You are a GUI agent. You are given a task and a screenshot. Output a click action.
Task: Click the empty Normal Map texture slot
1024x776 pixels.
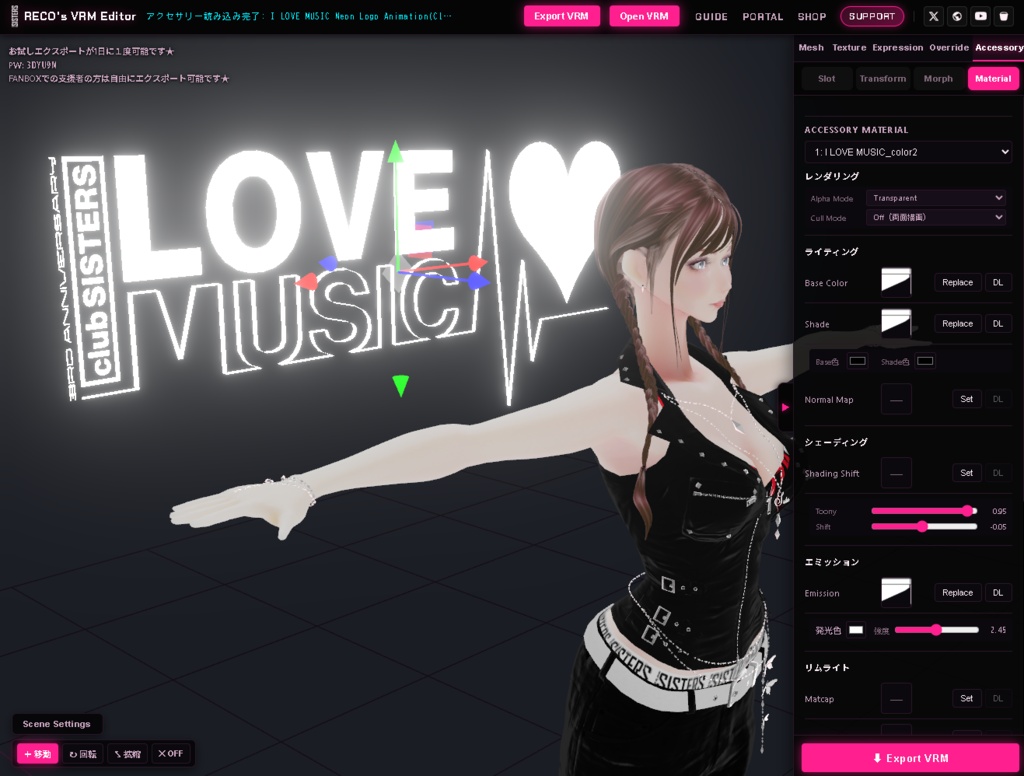pos(896,399)
